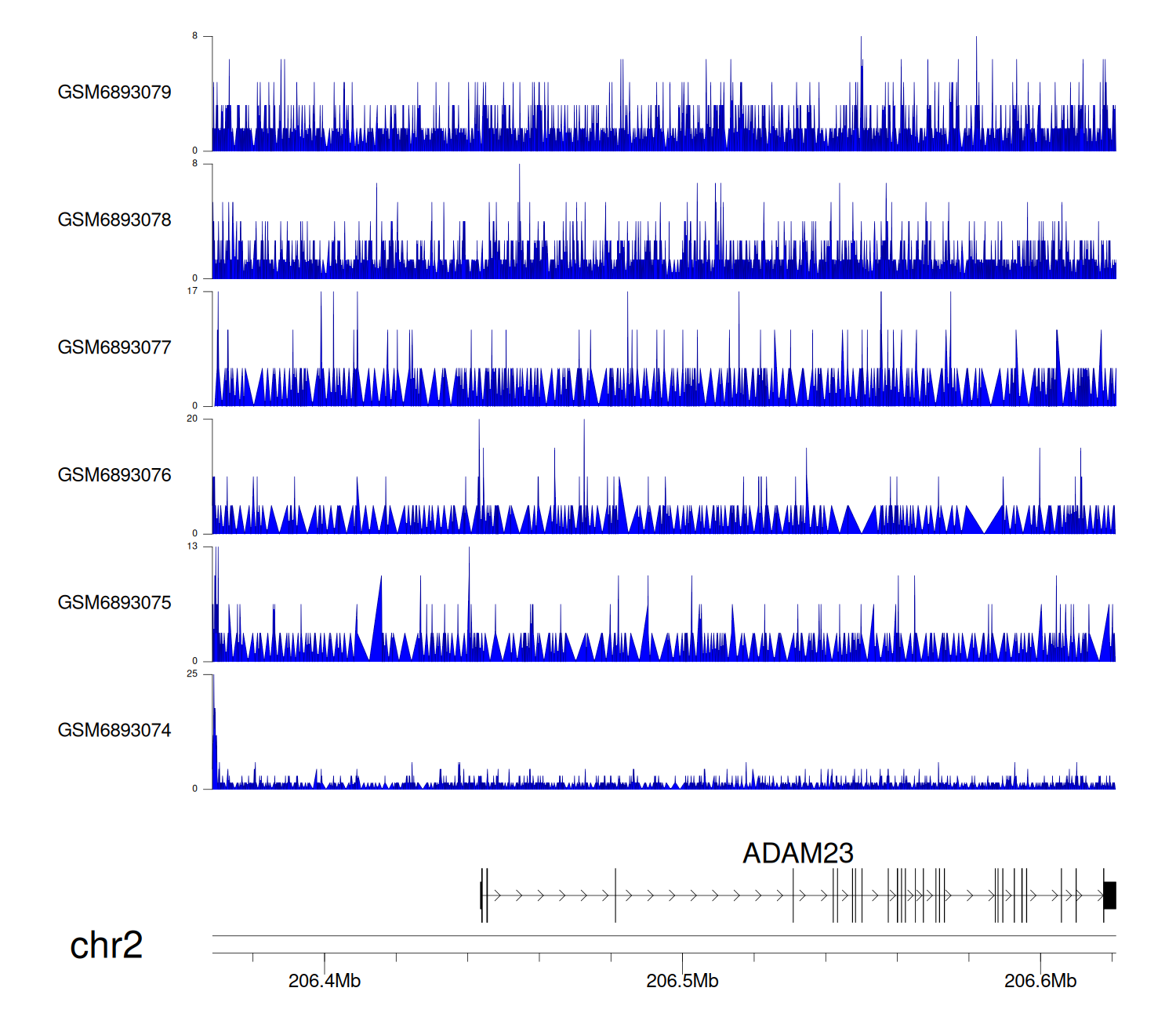Click the y-axis maximum 8 of GSM6893079

194,36
